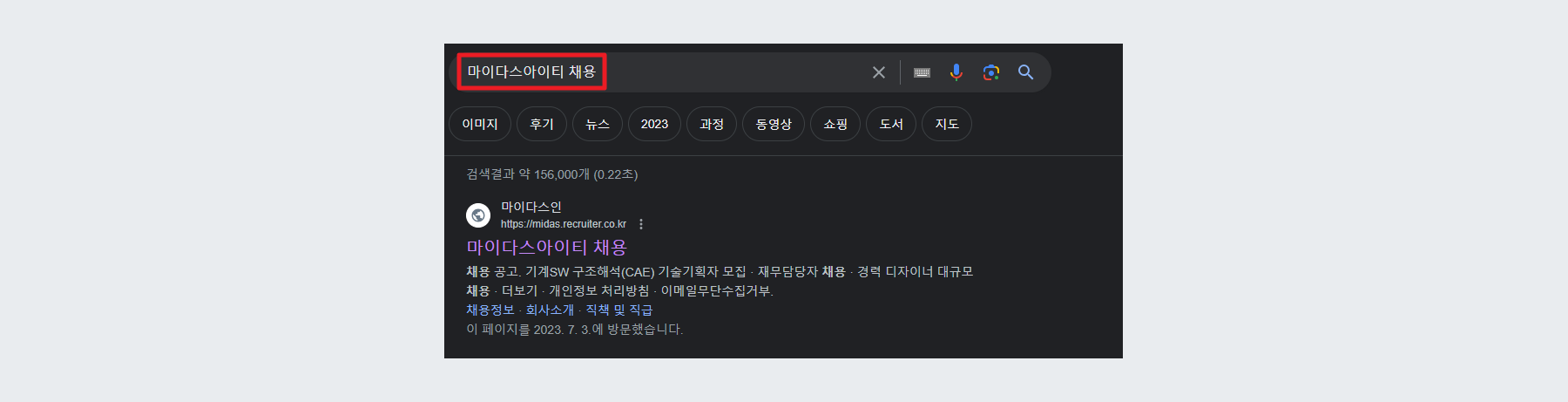
Task: Open the 회사소개 sitelink
Action: click(x=550, y=310)
